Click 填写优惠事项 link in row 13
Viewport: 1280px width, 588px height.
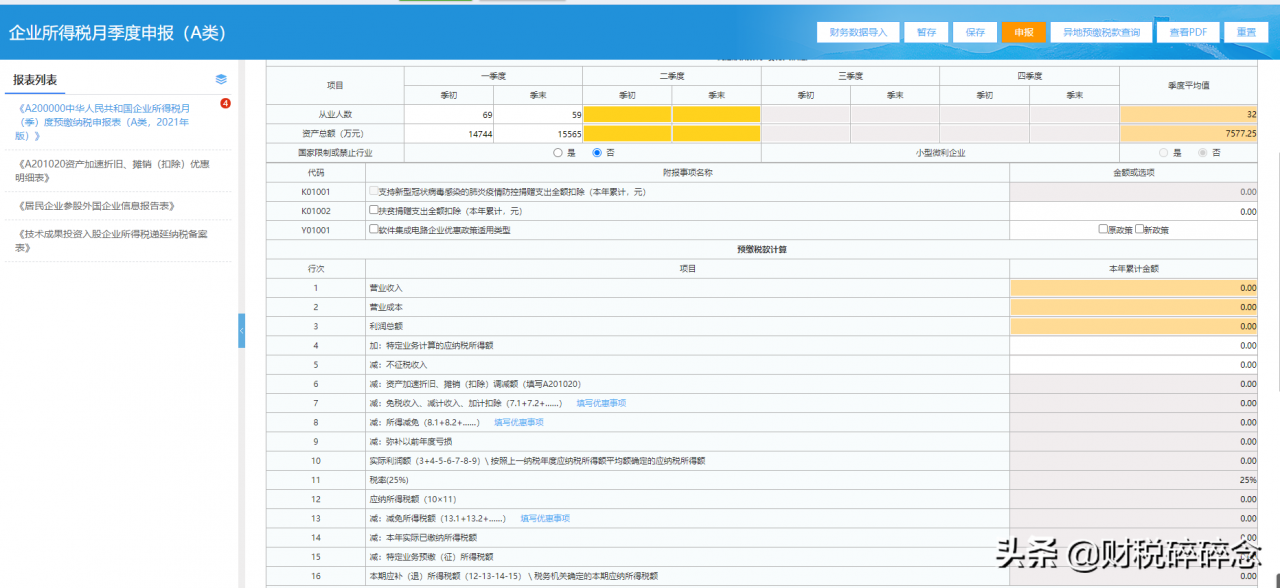pos(545,519)
